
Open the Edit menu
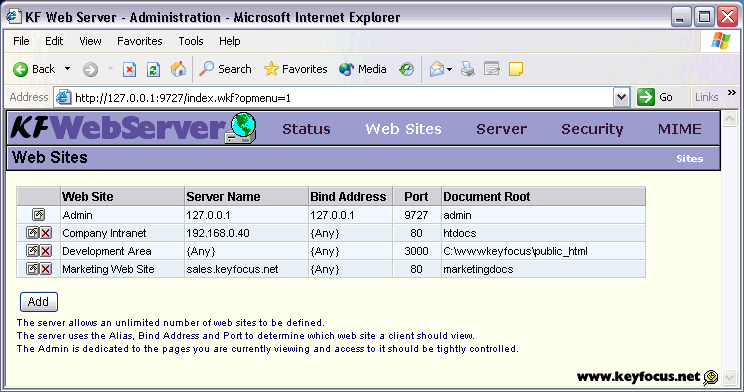(54, 41)
